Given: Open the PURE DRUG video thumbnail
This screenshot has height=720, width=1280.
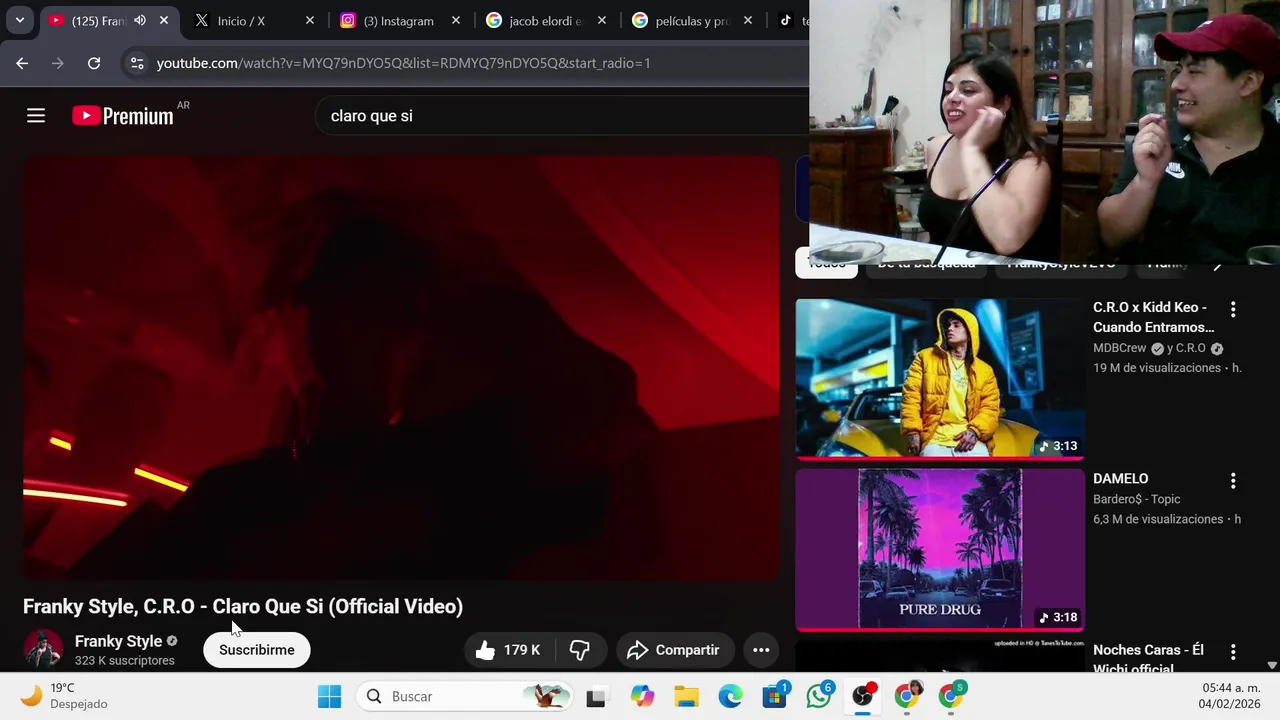Looking at the screenshot, I should point(940,550).
